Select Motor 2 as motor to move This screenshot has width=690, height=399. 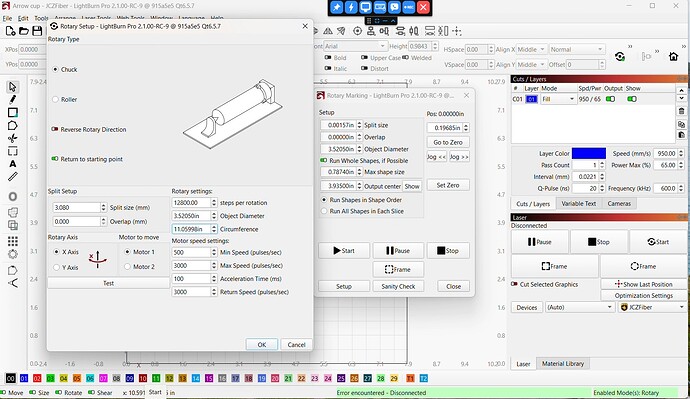(127, 267)
